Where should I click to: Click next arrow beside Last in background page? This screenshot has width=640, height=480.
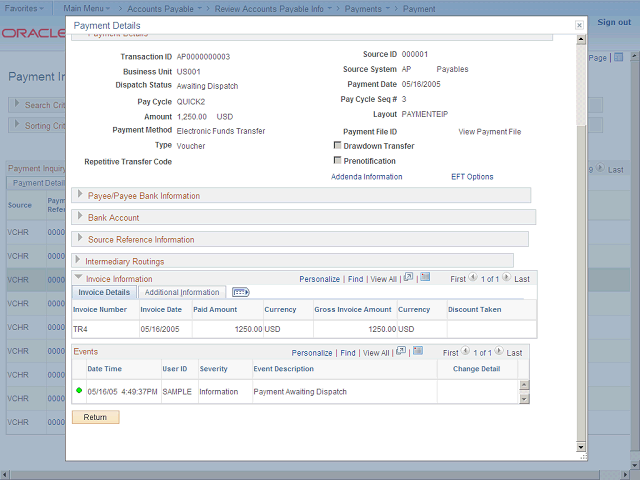click(x=600, y=167)
